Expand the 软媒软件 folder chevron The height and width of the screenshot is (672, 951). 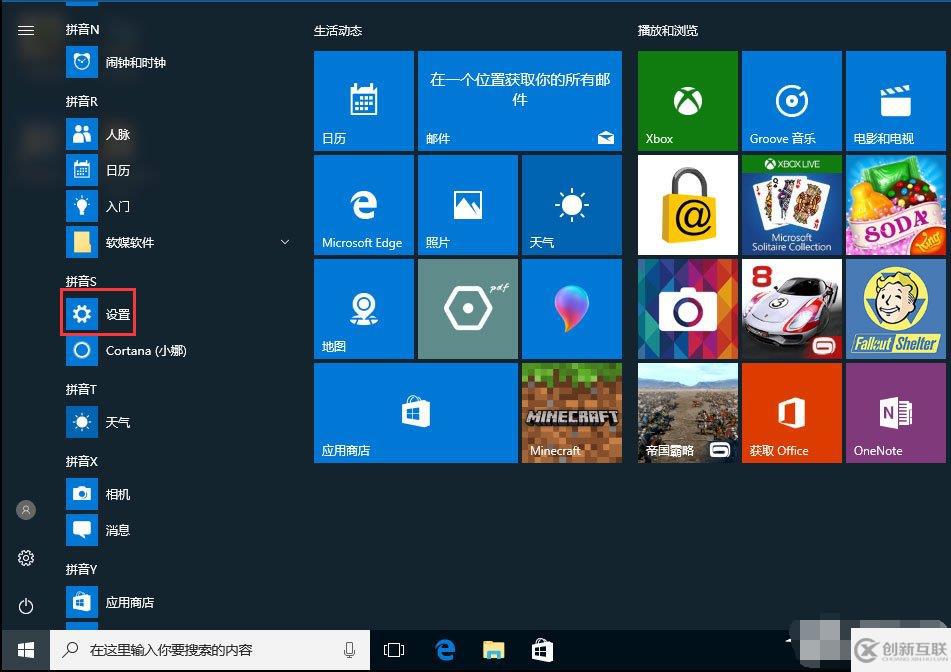284,242
